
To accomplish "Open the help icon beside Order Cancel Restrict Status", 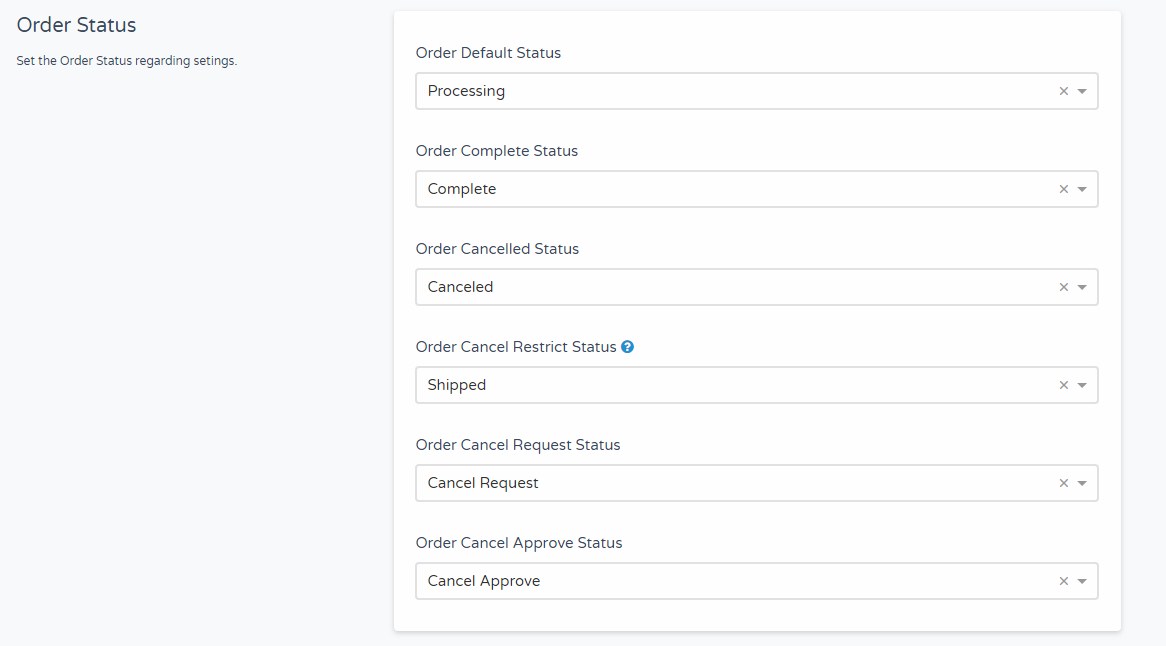I will 628,347.
